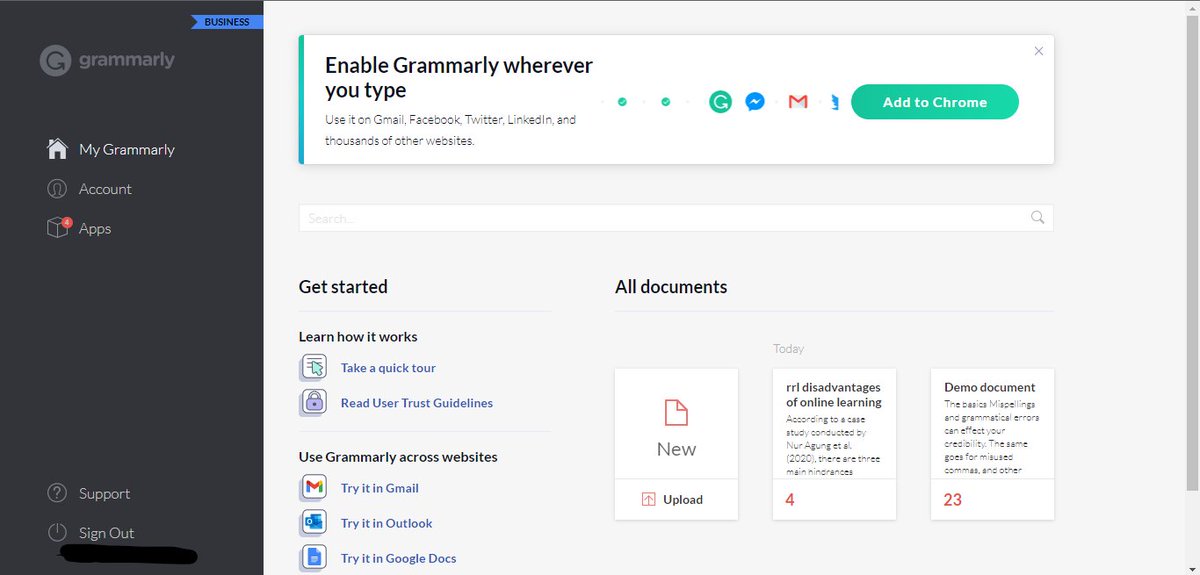
Task: Open the Account menu item
Action: click(105, 189)
